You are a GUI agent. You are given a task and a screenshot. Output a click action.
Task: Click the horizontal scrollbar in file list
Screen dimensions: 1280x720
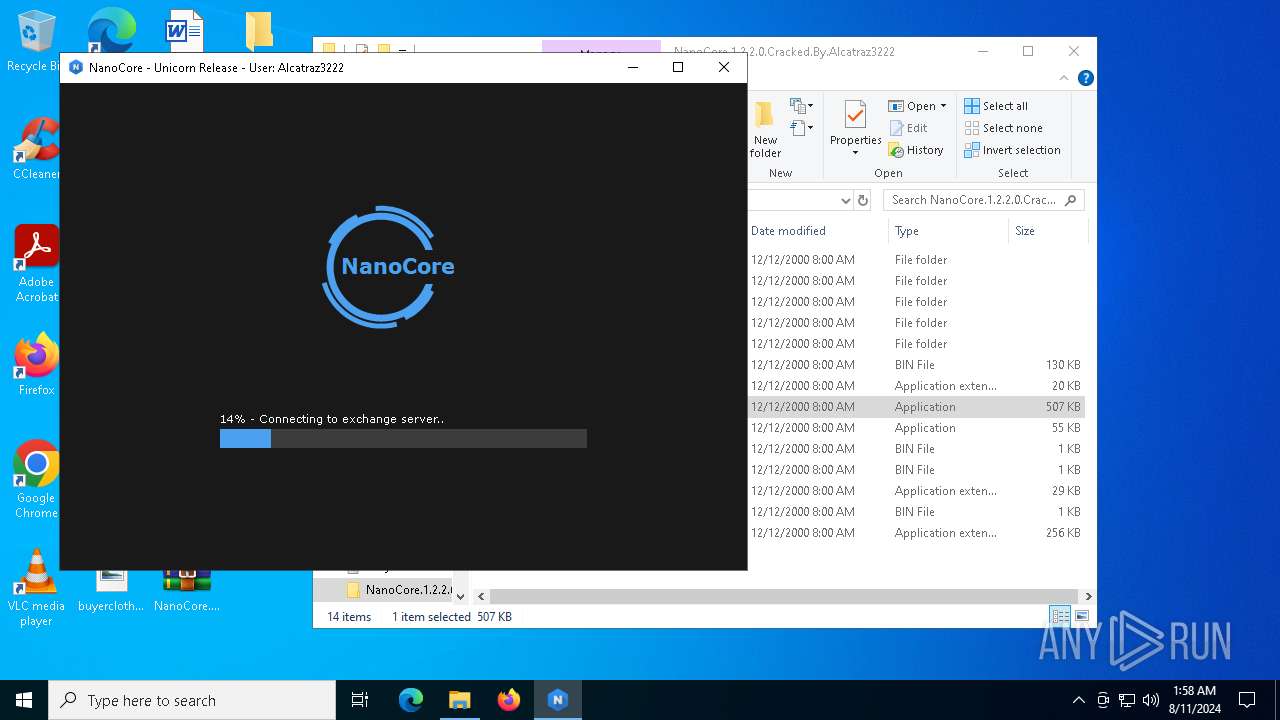click(783, 596)
